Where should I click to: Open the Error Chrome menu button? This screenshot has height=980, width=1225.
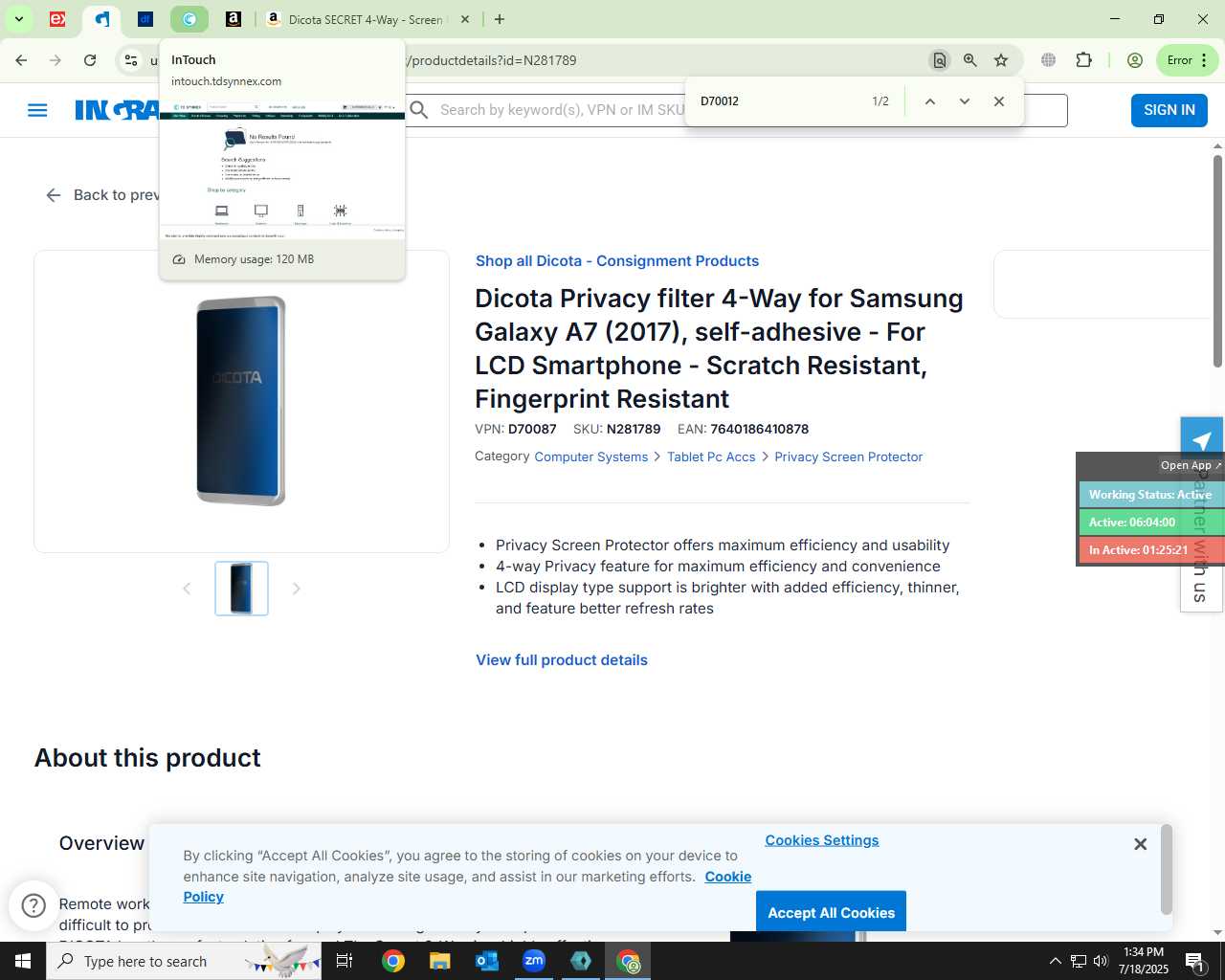[1187, 60]
